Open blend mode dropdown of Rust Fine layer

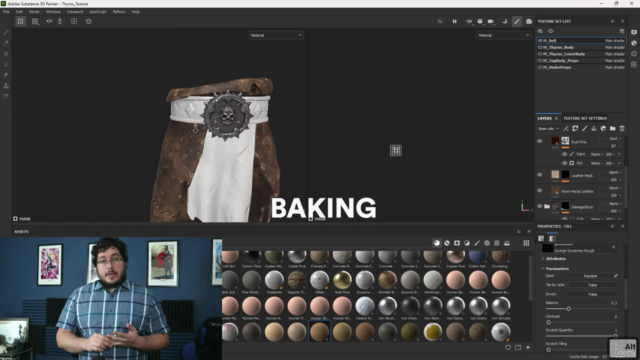[615, 139]
